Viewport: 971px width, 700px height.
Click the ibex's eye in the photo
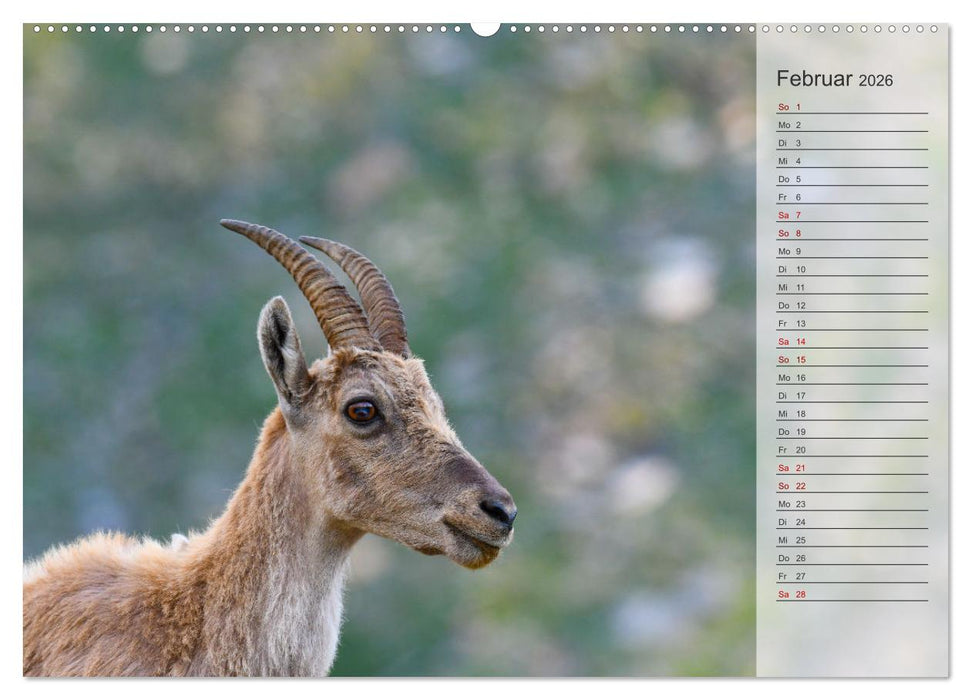click(x=364, y=407)
